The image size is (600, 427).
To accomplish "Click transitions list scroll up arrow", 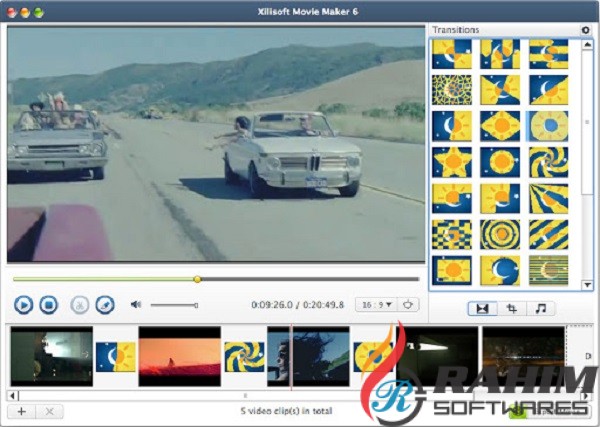I will 587,45.
